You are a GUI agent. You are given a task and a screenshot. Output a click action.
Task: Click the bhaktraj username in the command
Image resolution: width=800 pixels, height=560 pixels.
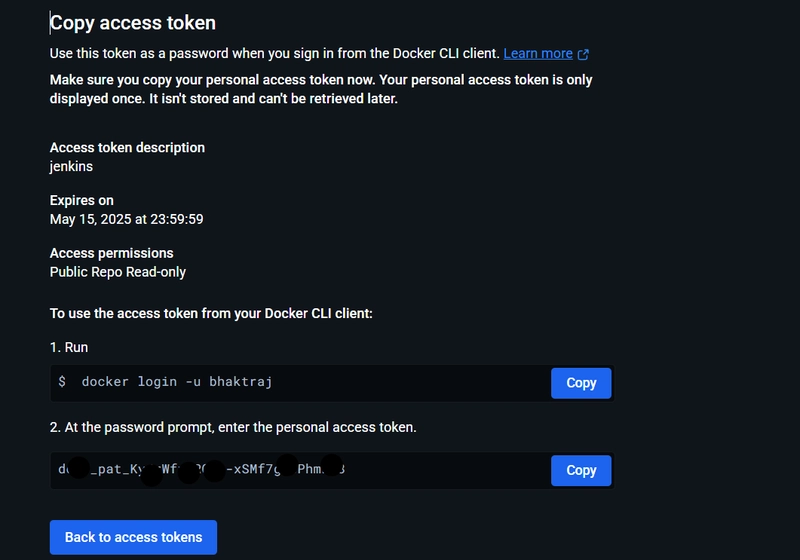[x=240, y=381]
